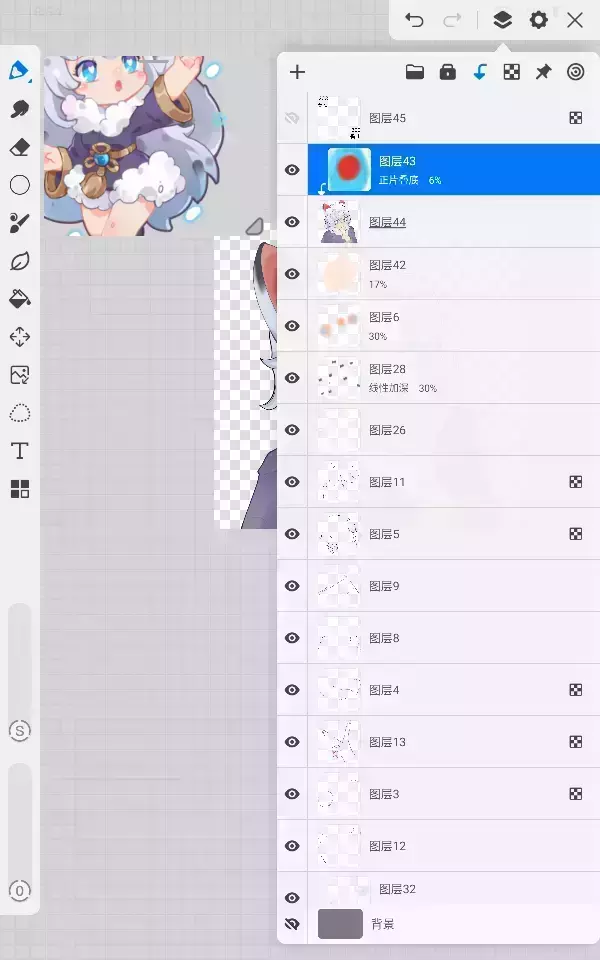Click the layer lock icon
The width and height of the screenshot is (600, 960).
point(448,72)
